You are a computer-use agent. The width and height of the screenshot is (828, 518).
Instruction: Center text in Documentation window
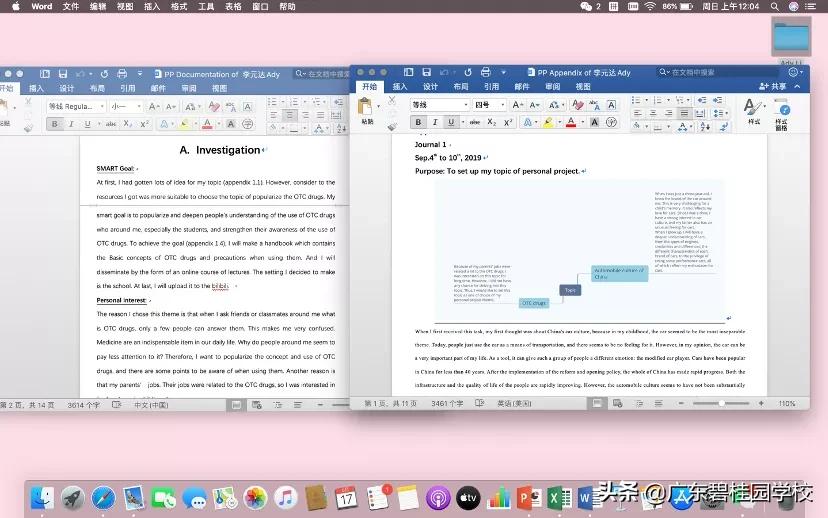[289, 115]
